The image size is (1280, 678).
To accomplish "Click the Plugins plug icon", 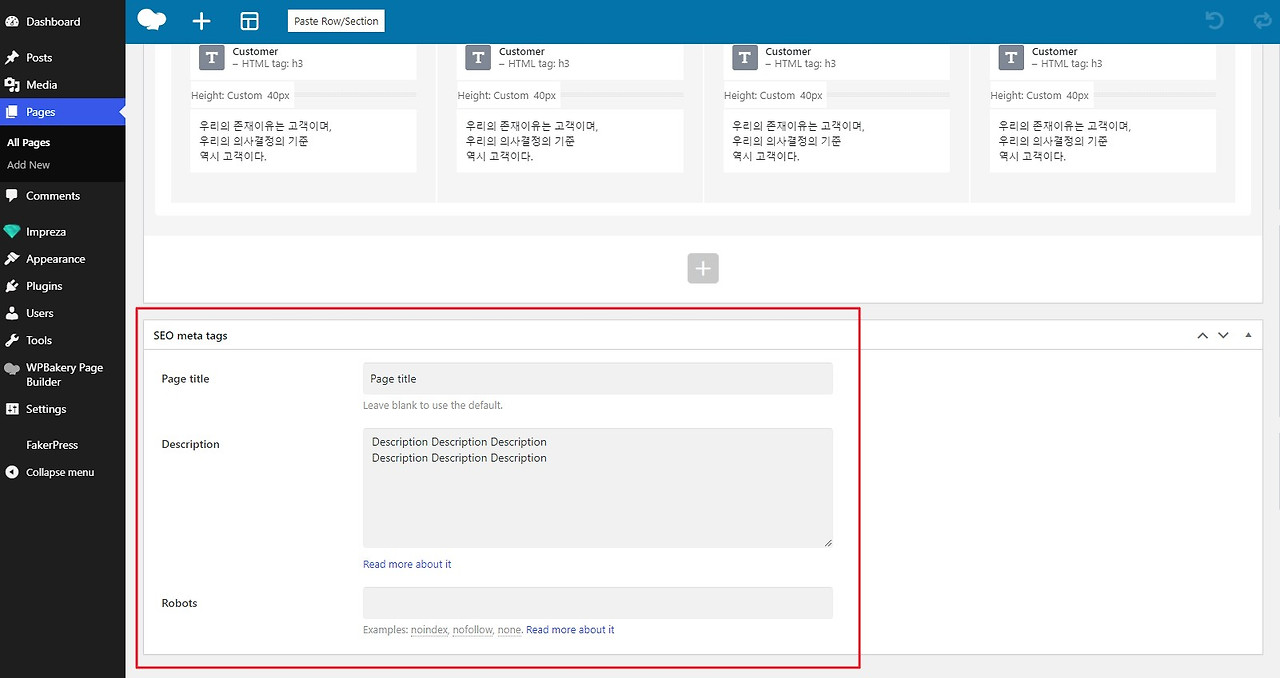I will tap(12, 286).
